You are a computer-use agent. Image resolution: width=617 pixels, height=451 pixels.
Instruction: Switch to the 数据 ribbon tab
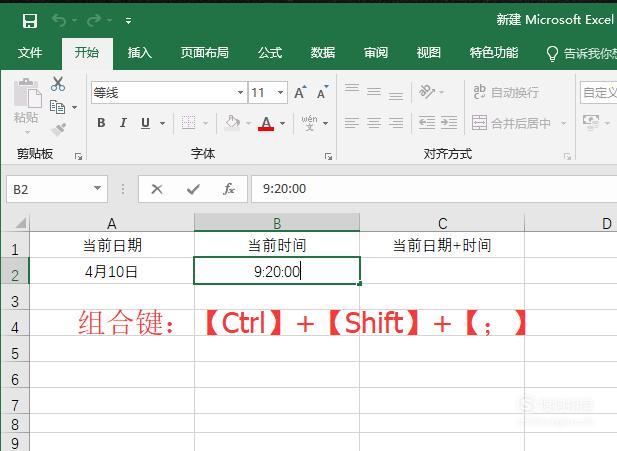click(x=323, y=52)
